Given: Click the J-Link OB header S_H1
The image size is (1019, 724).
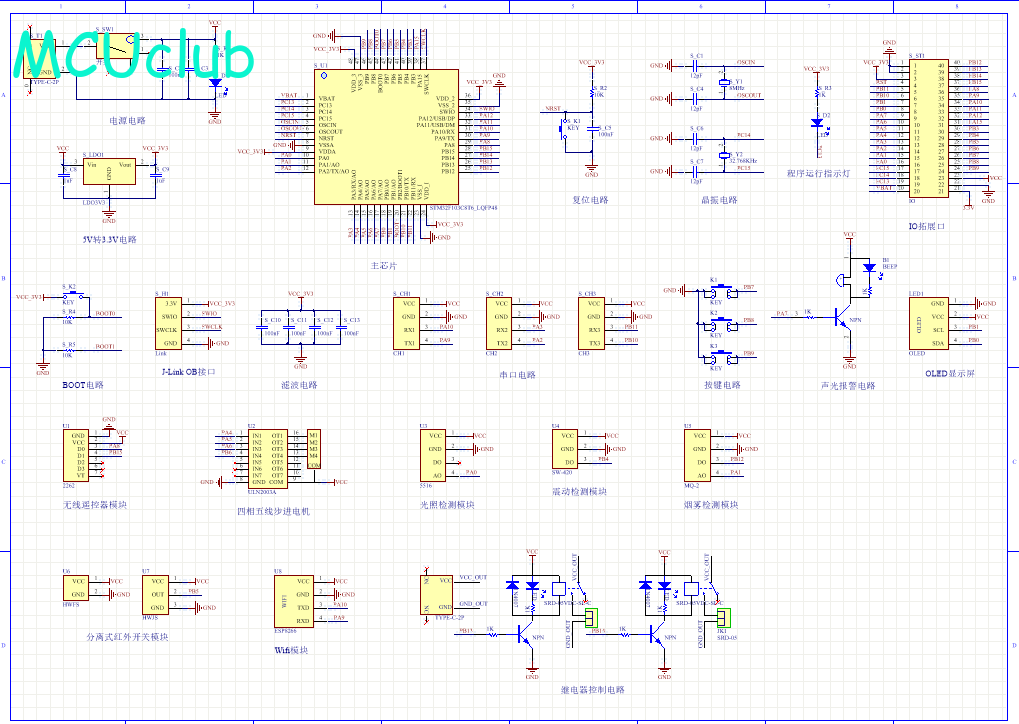Looking at the screenshot, I should 168,323.
